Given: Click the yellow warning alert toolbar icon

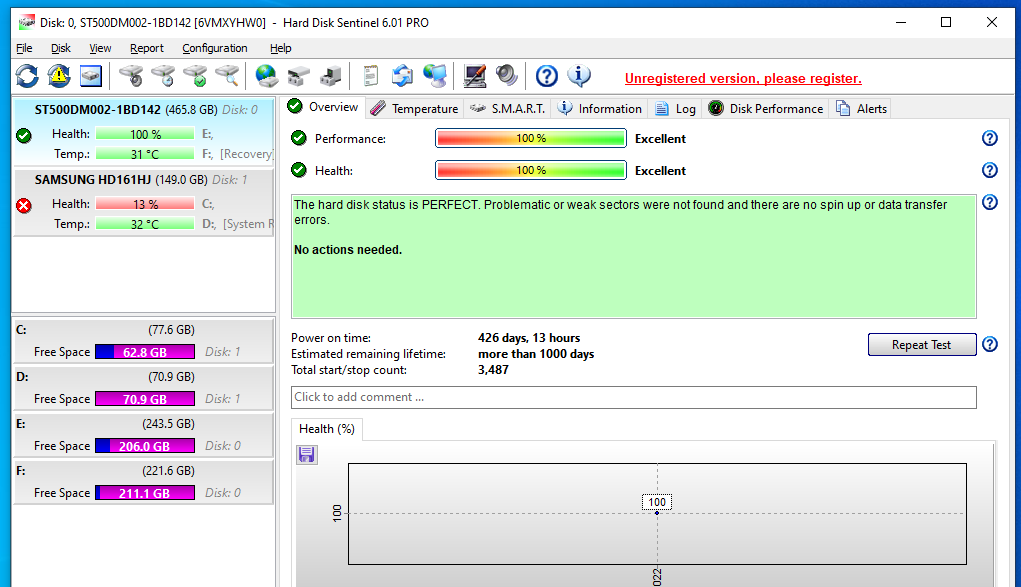Looking at the screenshot, I should pos(59,75).
